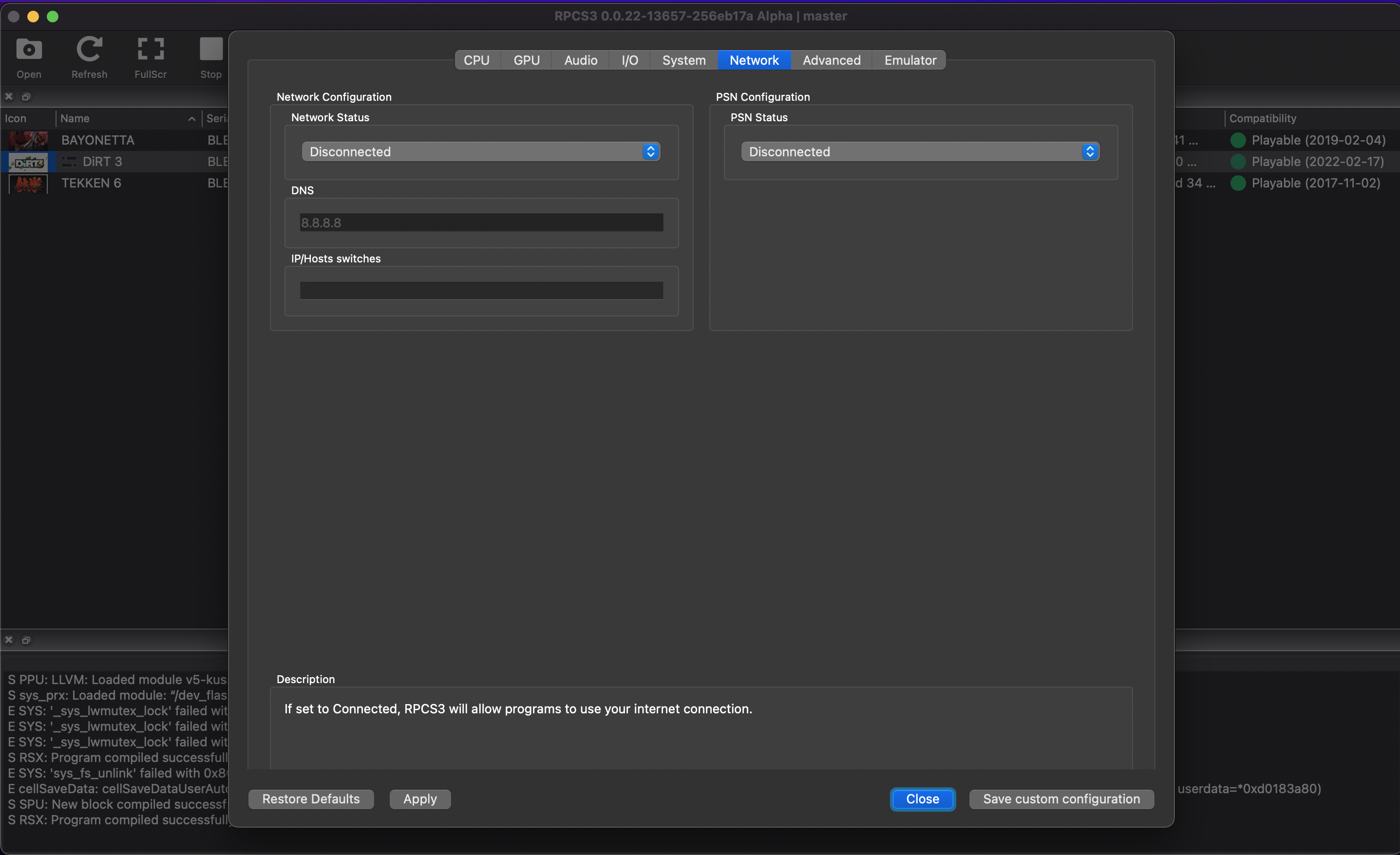Switch to the Emulator tab
1400x855 pixels.
910,60
